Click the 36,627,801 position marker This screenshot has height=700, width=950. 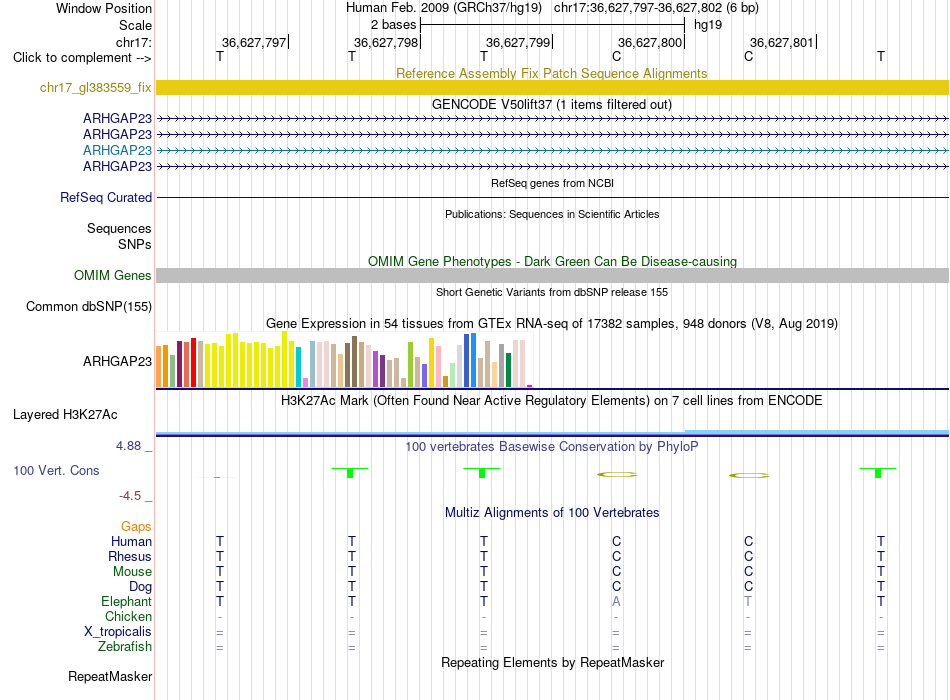coord(783,42)
